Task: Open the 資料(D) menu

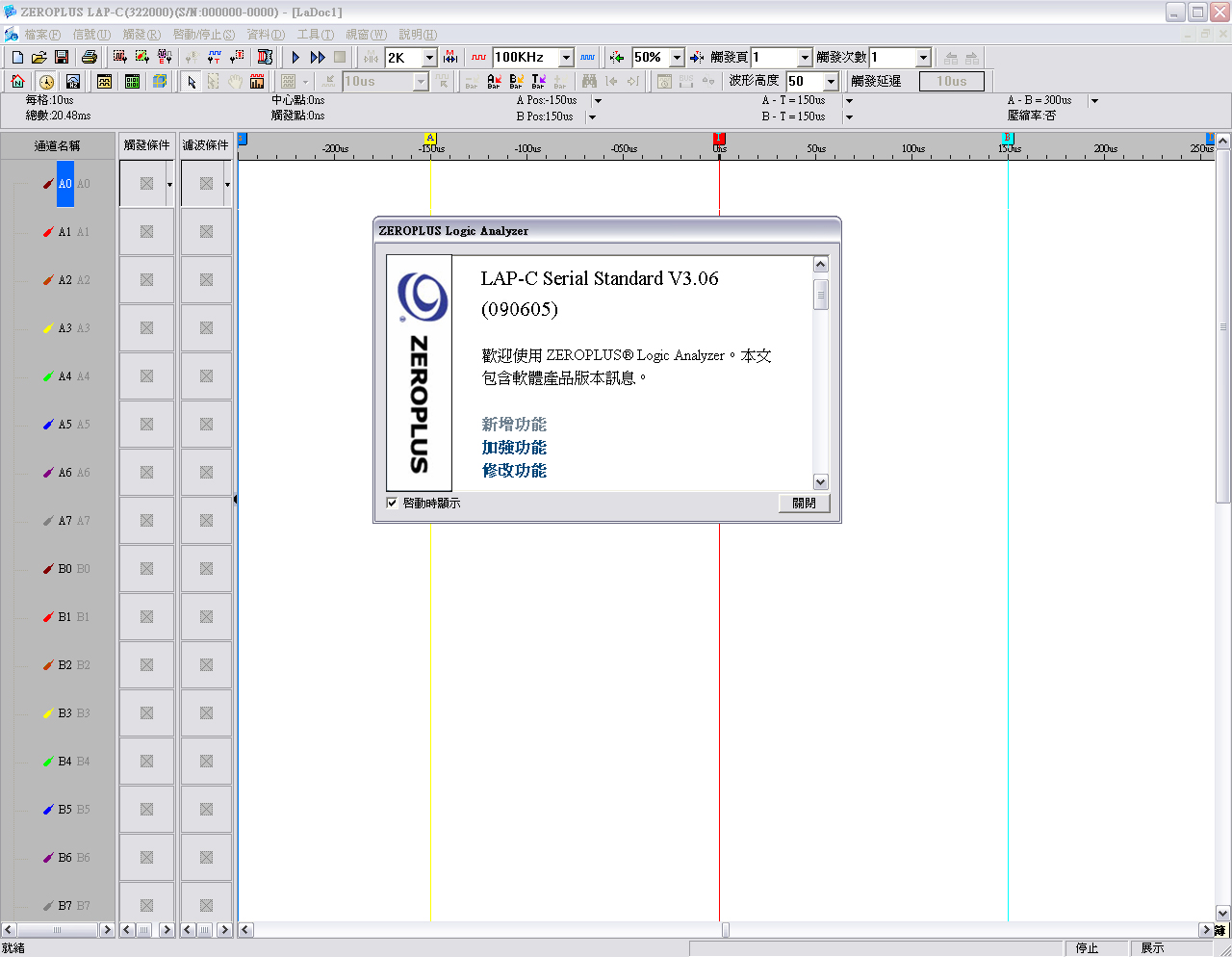Action: [266, 35]
